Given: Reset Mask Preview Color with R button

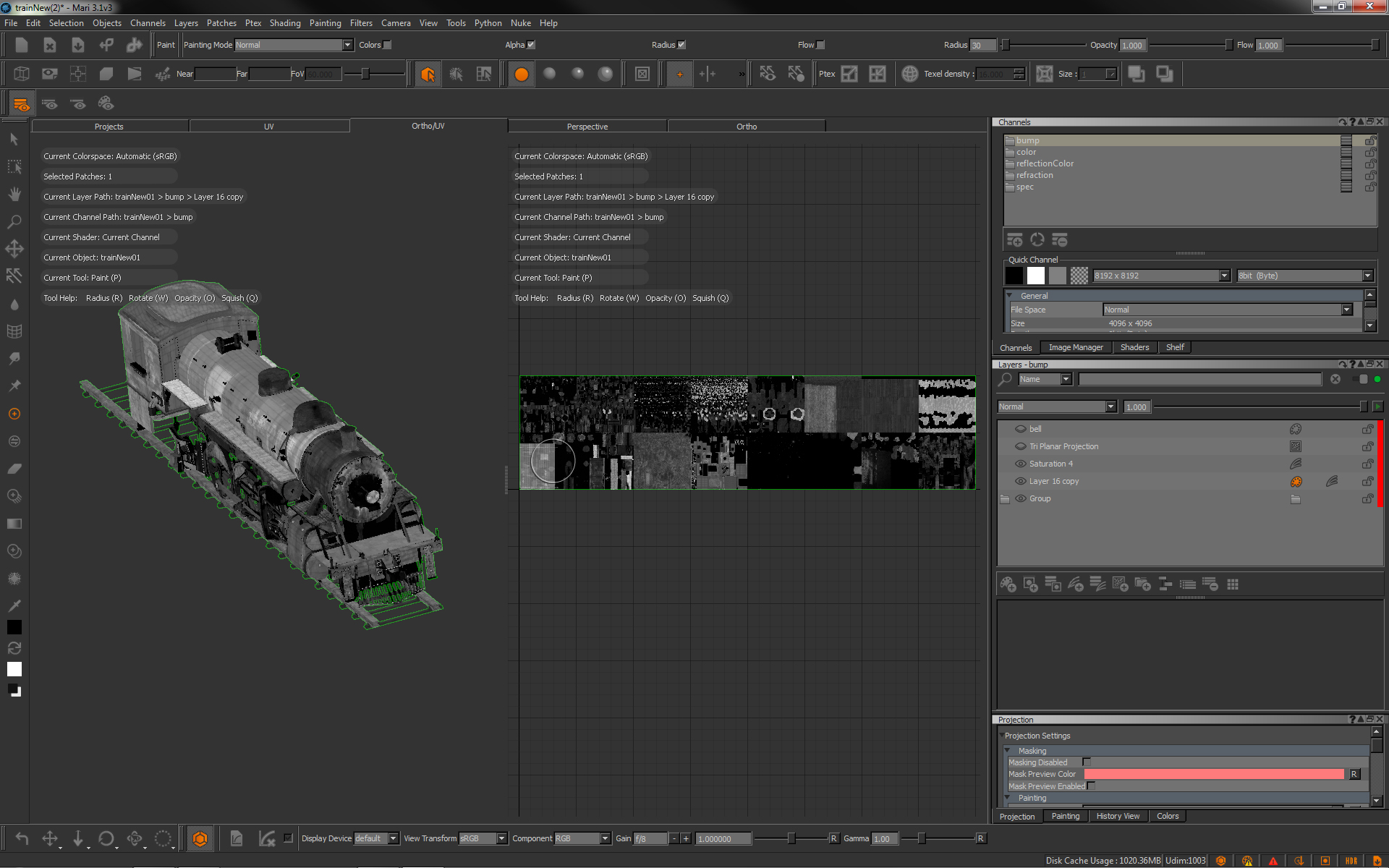Looking at the screenshot, I should (x=1354, y=774).
